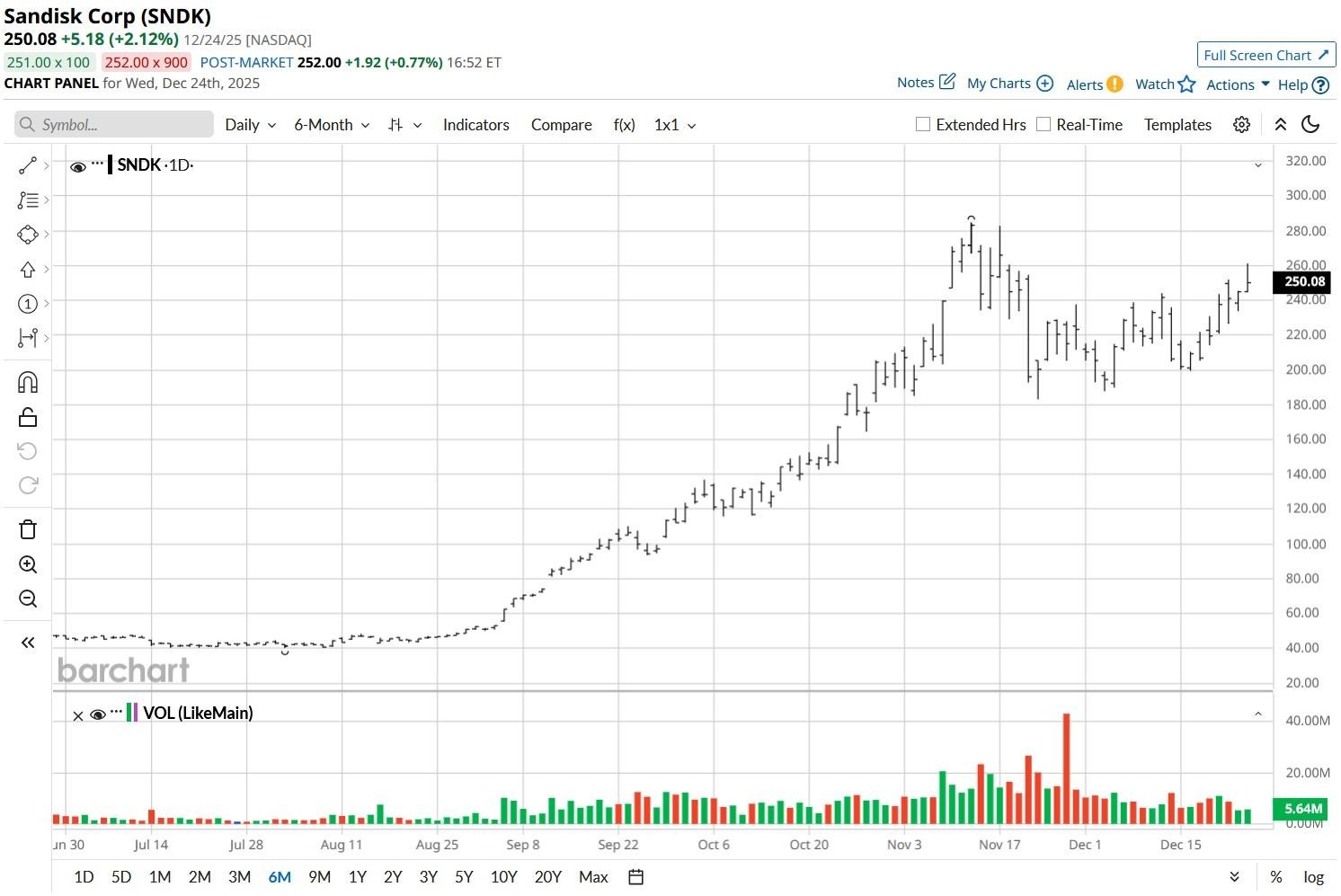Select the circled number marker tool

(28, 304)
